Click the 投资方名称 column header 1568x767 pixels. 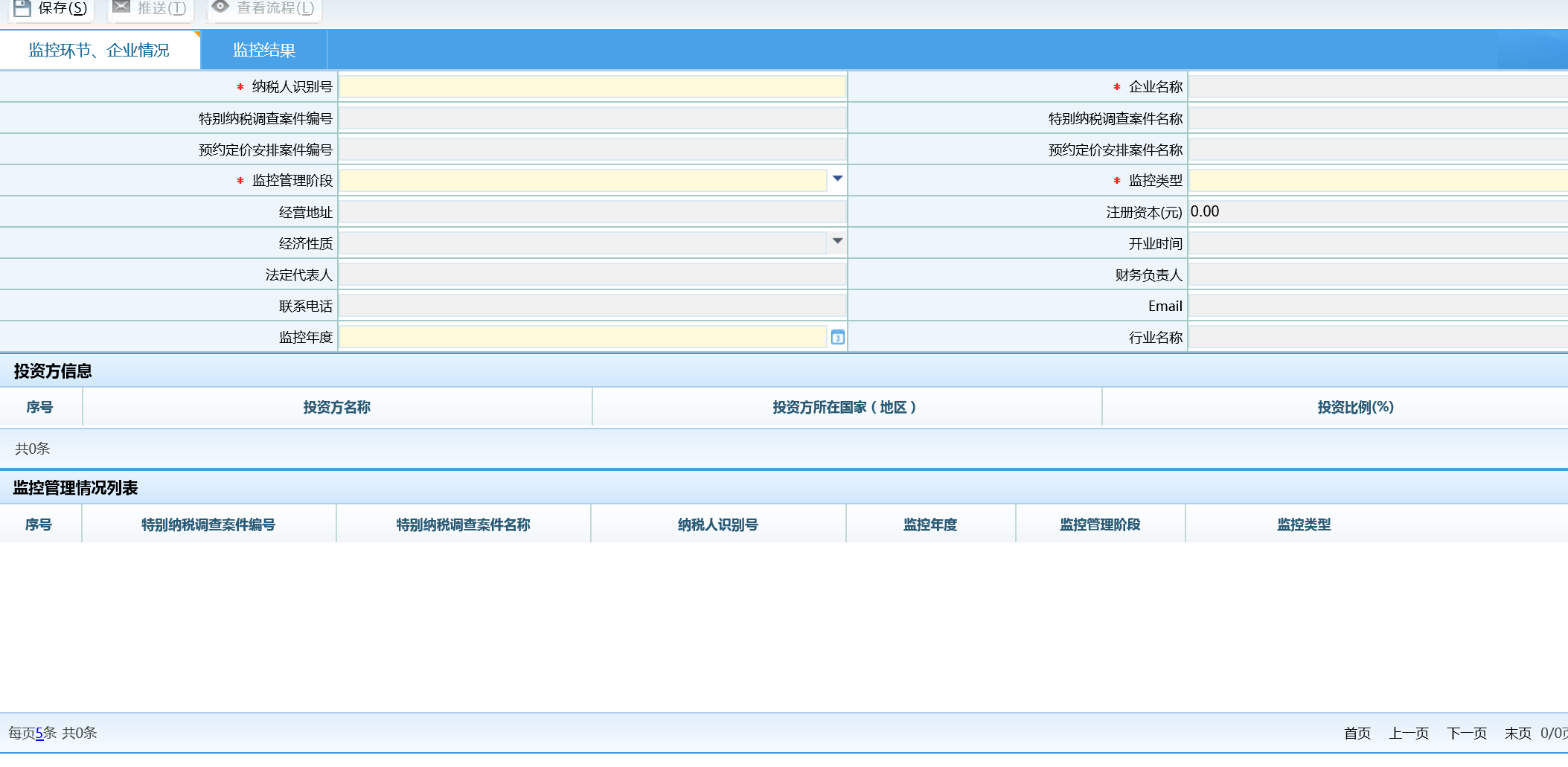pyautogui.click(x=337, y=407)
